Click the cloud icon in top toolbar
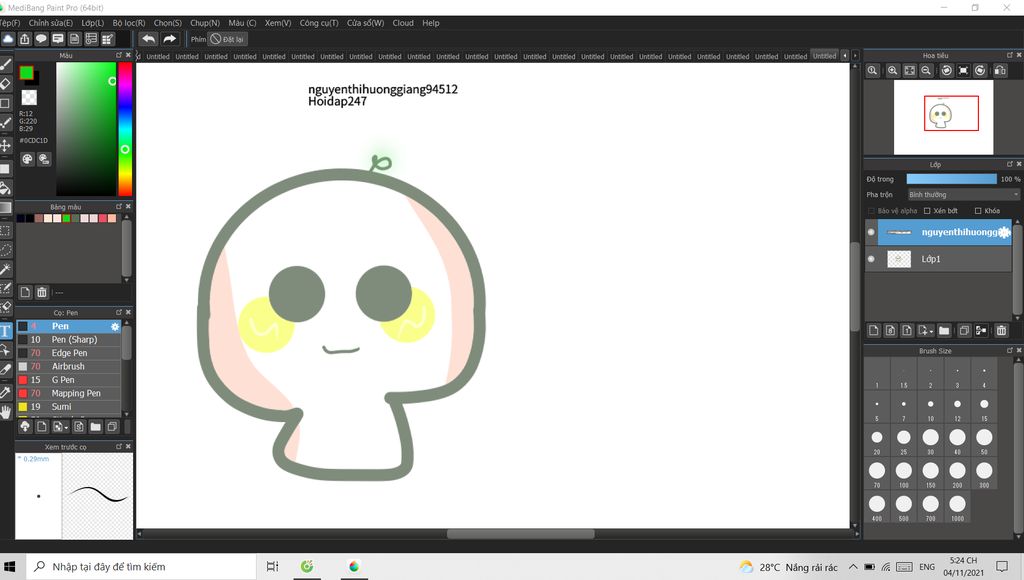Screen dimensions: 1024x580 (8, 39)
